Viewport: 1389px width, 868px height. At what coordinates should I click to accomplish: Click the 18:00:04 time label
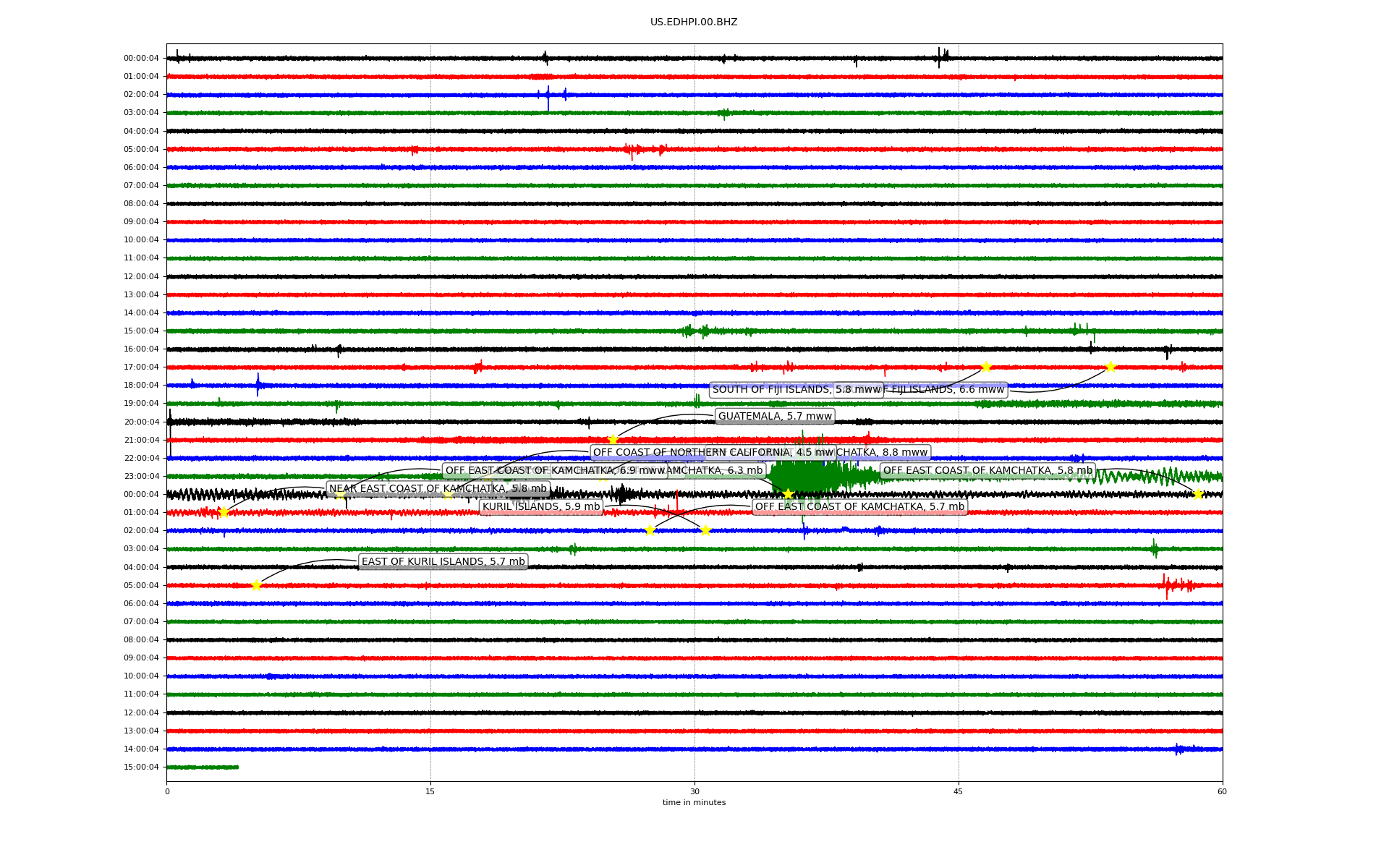(141, 385)
